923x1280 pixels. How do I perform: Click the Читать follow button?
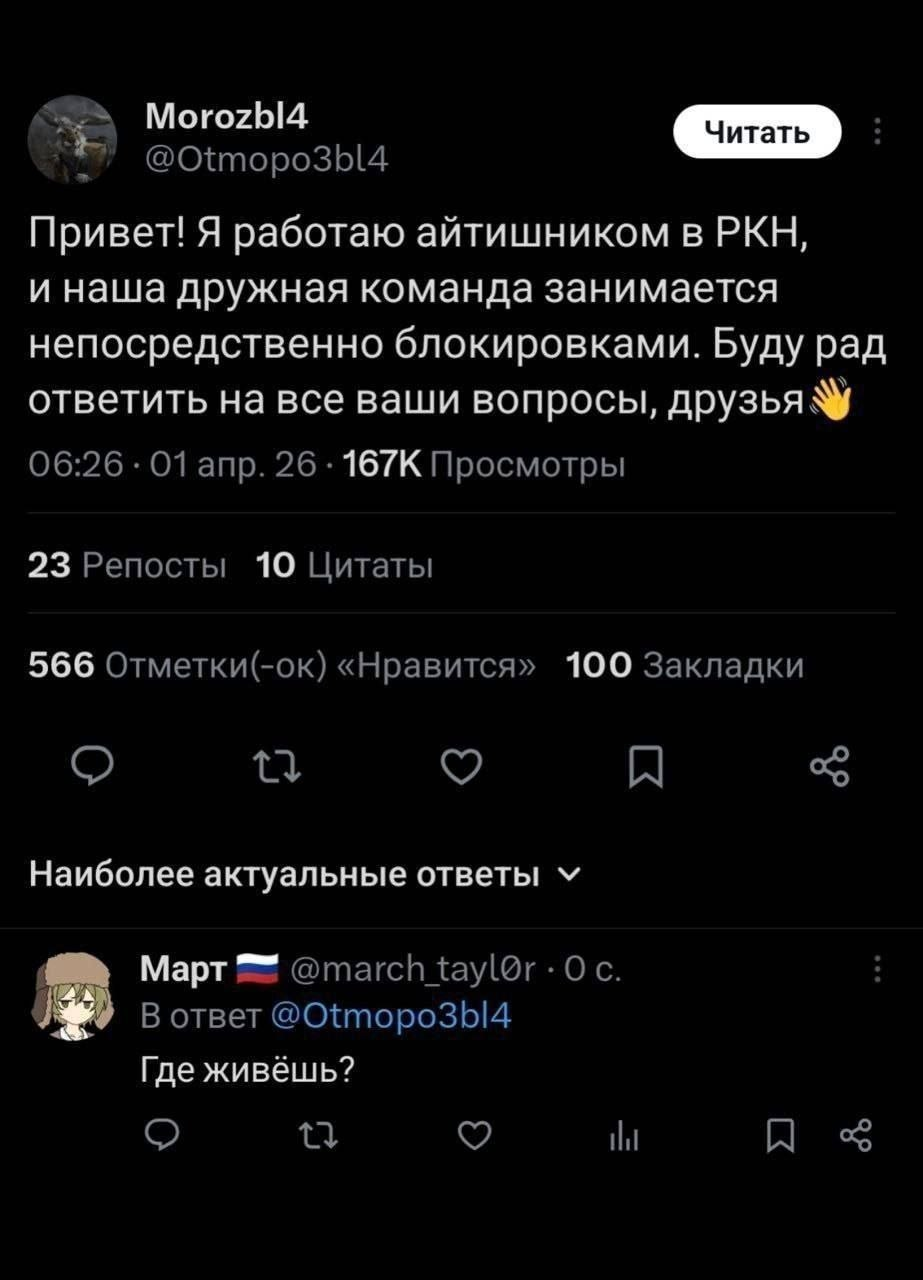click(757, 132)
